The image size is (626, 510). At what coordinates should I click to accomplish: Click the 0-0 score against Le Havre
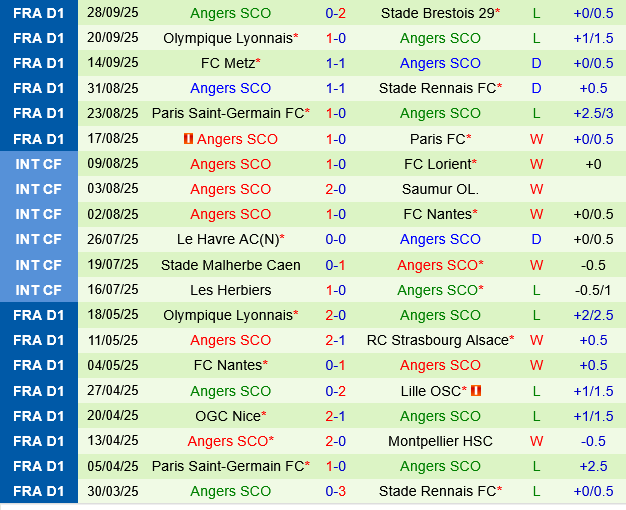336,239
